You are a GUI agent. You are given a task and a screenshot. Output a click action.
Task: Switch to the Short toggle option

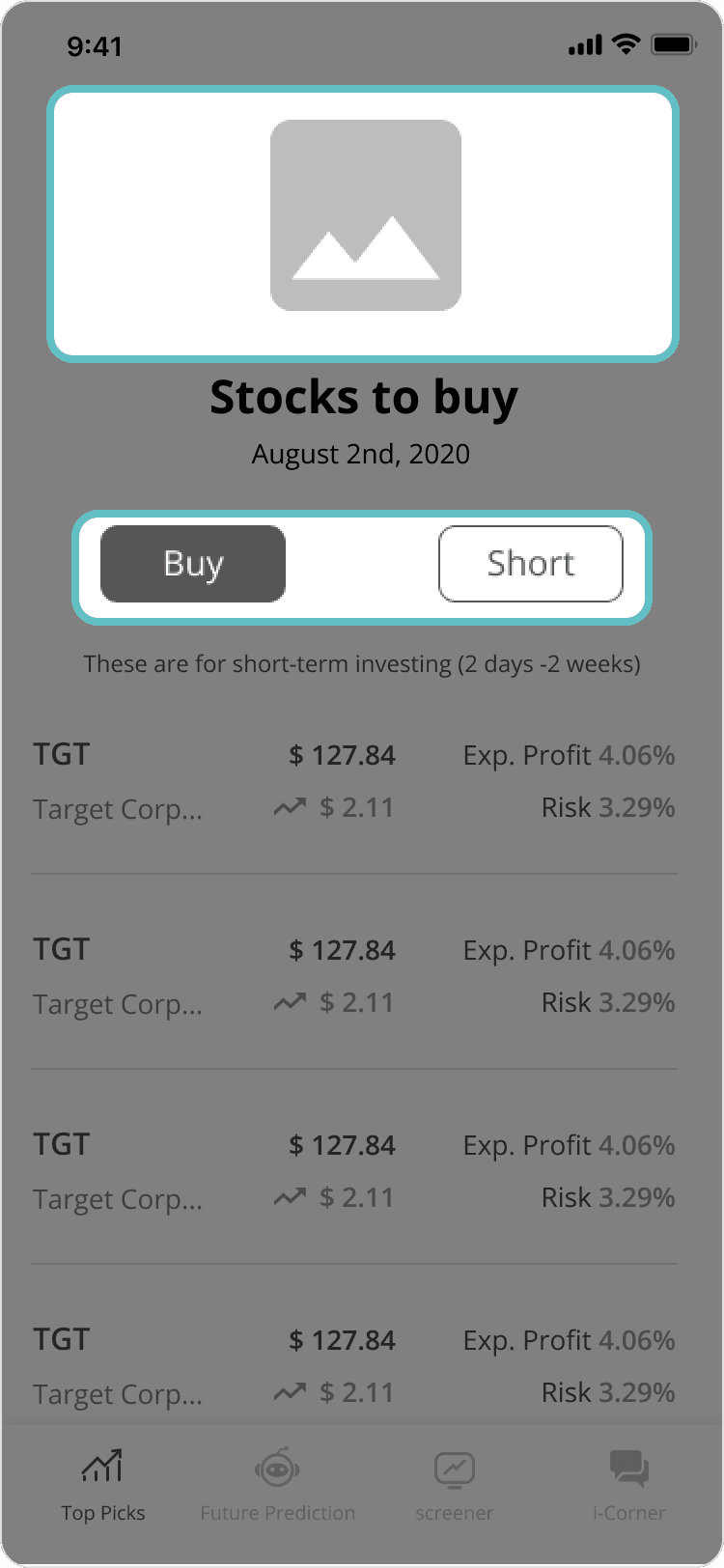point(531,564)
